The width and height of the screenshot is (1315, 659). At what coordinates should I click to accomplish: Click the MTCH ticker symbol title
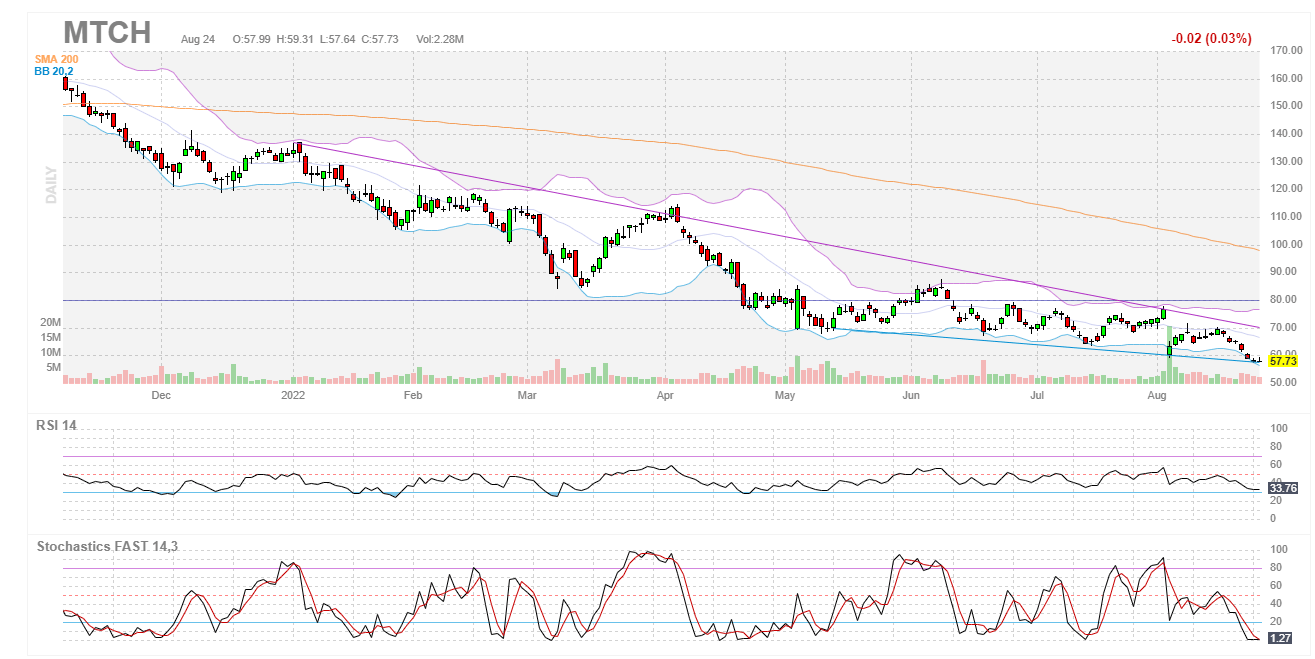[x=107, y=32]
